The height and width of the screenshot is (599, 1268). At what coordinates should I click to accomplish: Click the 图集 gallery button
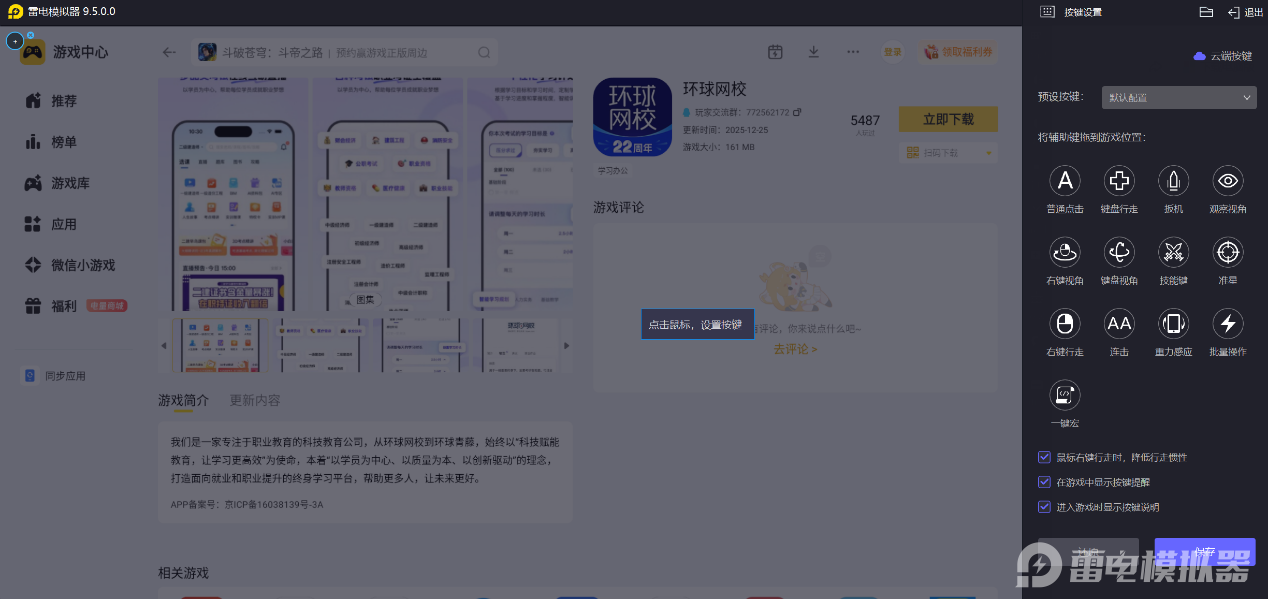pos(366,299)
